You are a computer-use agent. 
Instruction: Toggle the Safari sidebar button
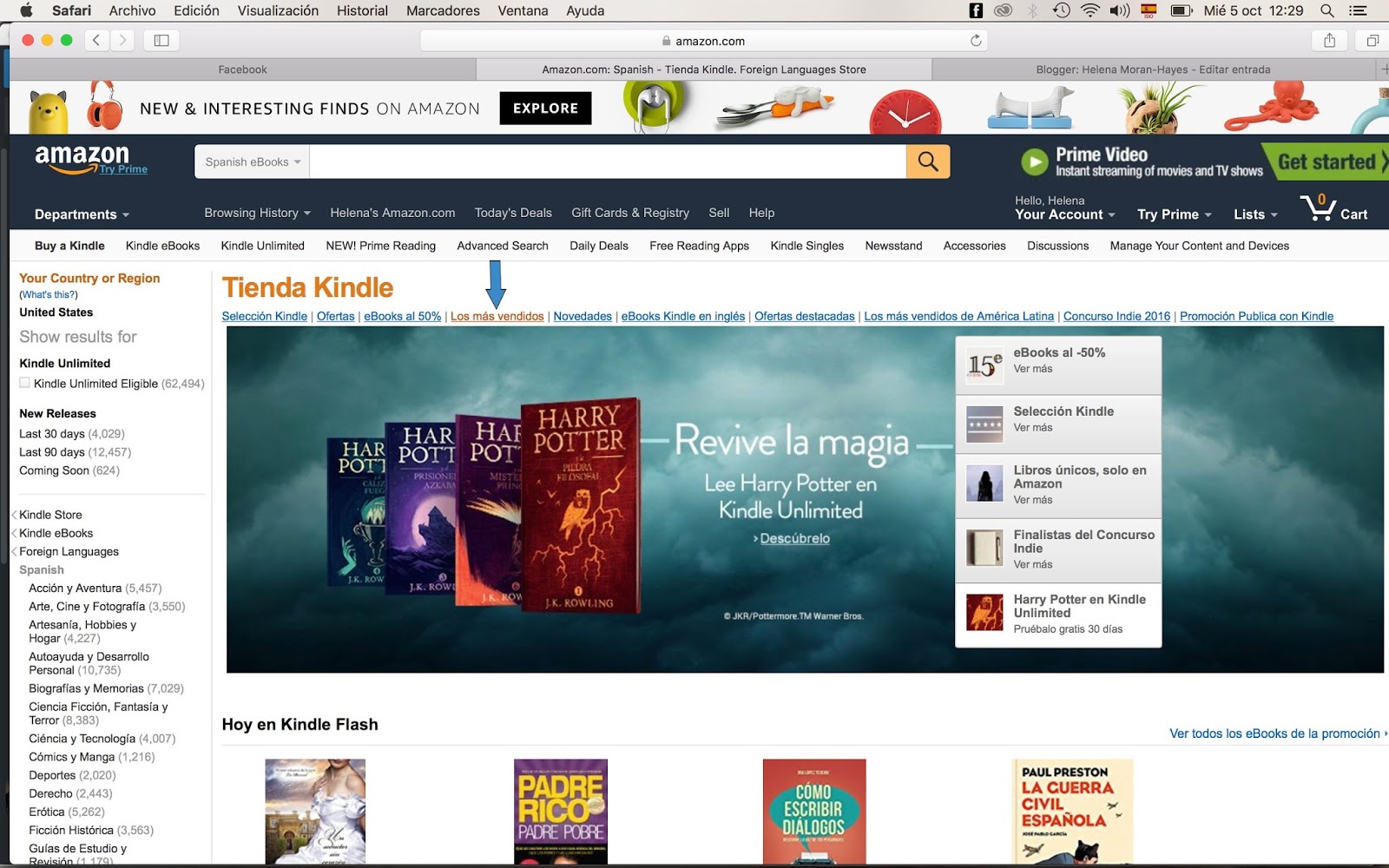161,40
